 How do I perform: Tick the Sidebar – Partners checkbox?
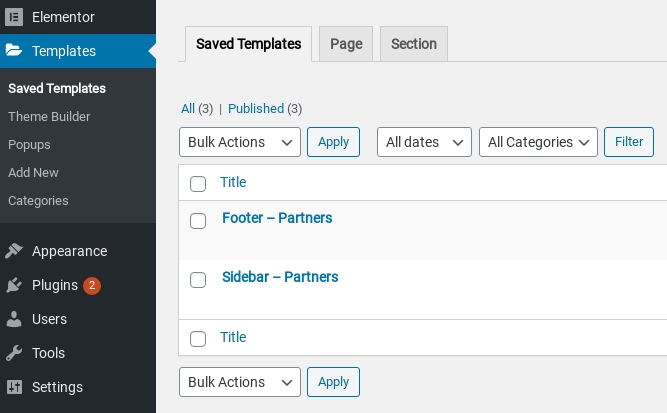(198, 279)
